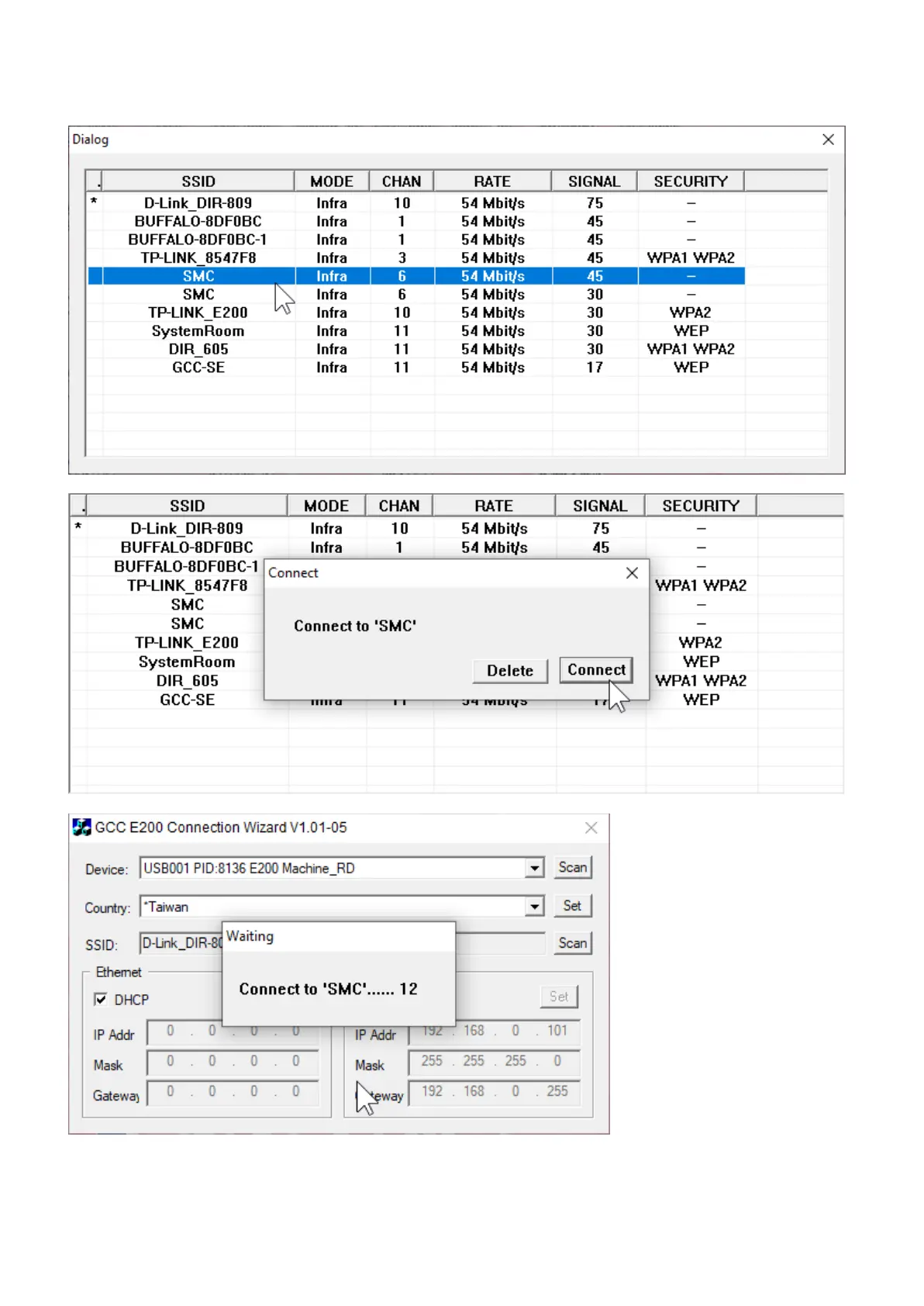Image resolution: width=924 pixels, height=1306 pixels.
Task: Select the highlighted SMC network row
Action: (198, 277)
